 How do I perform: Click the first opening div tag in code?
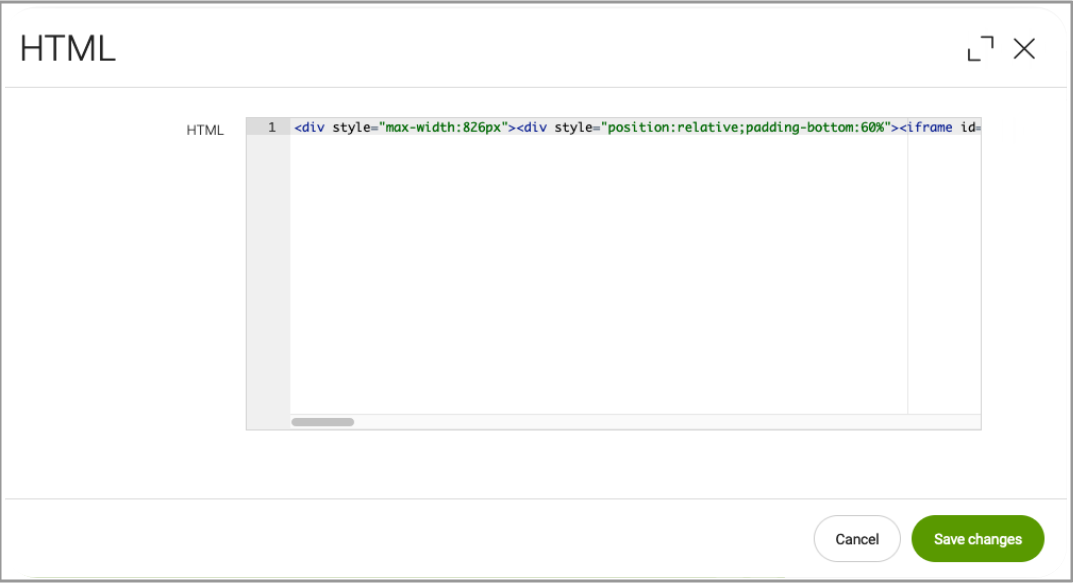click(x=310, y=128)
